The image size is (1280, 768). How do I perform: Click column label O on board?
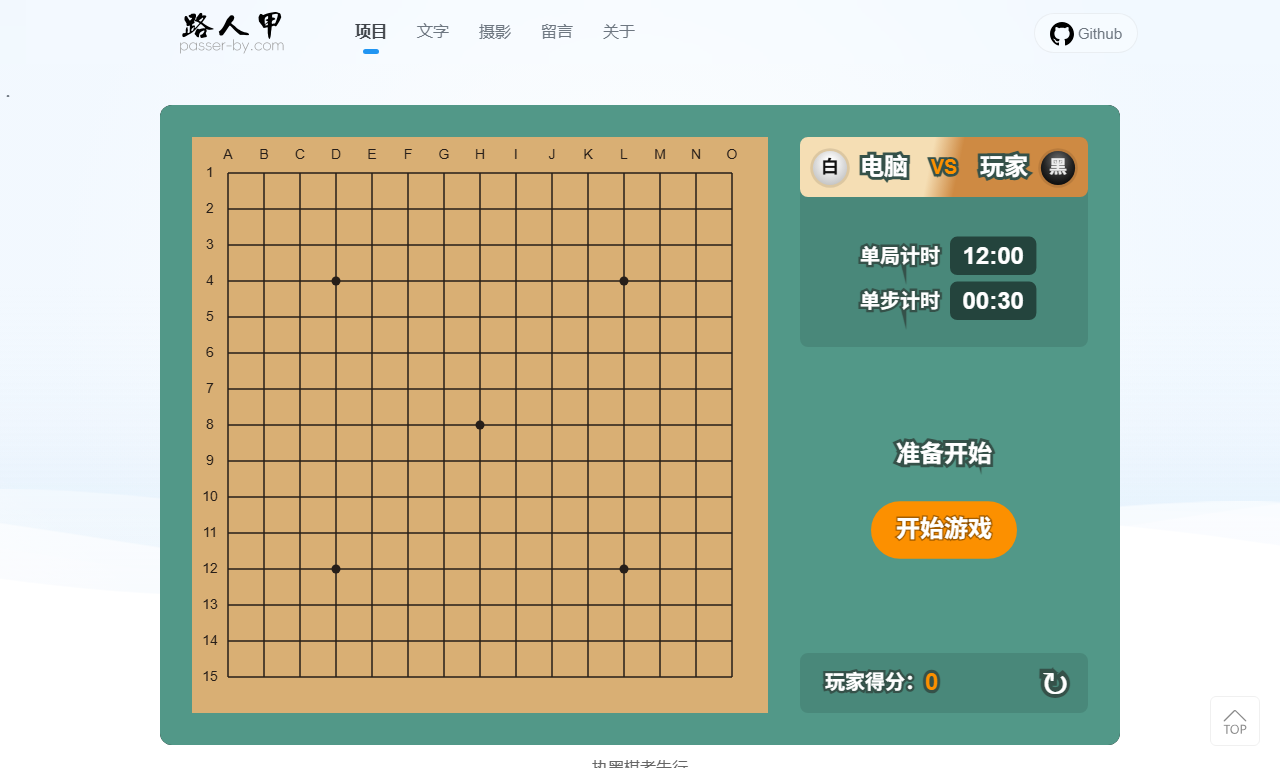coord(732,154)
